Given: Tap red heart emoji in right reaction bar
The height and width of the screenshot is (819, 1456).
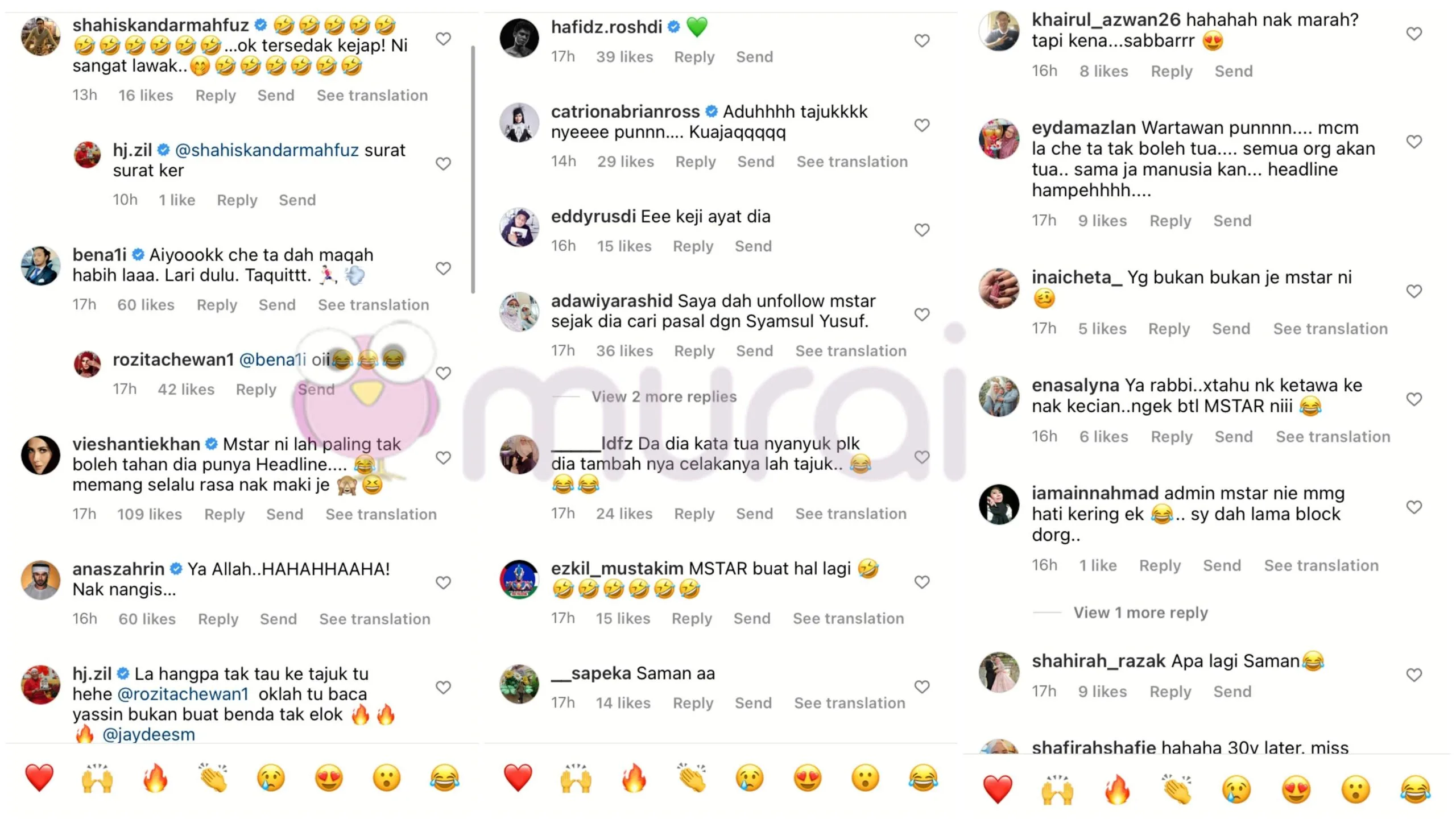Looking at the screenshot, I should pyautogui.click(x=998, y=789).
